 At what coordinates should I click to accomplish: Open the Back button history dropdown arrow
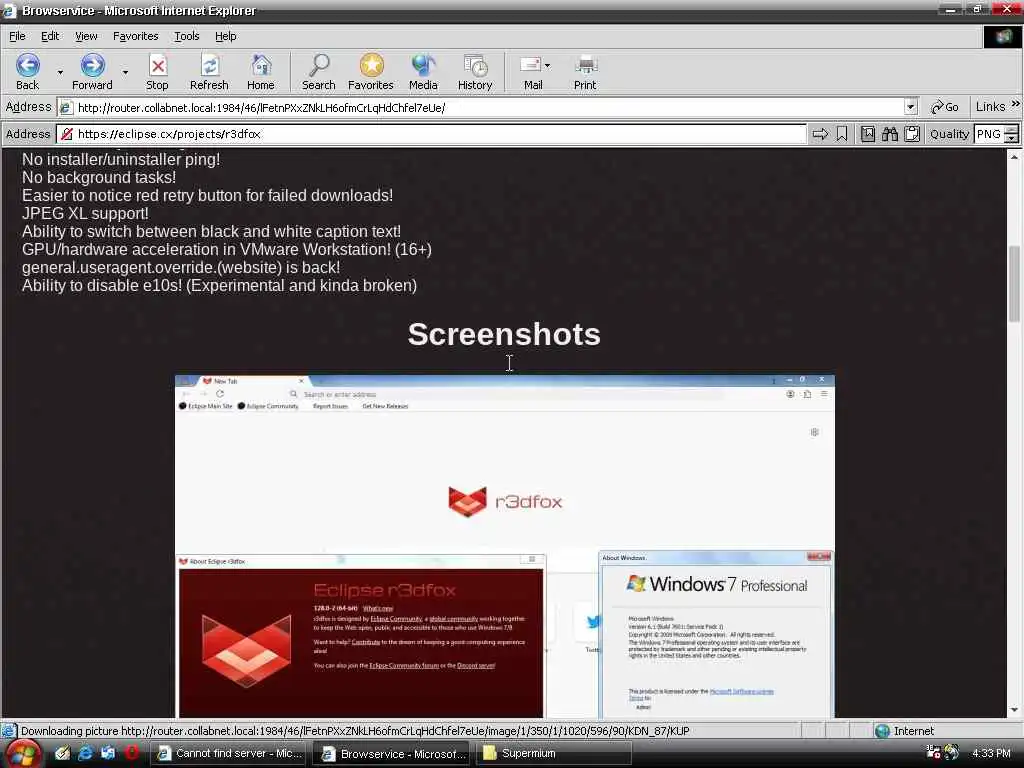[x=60, y=72]
